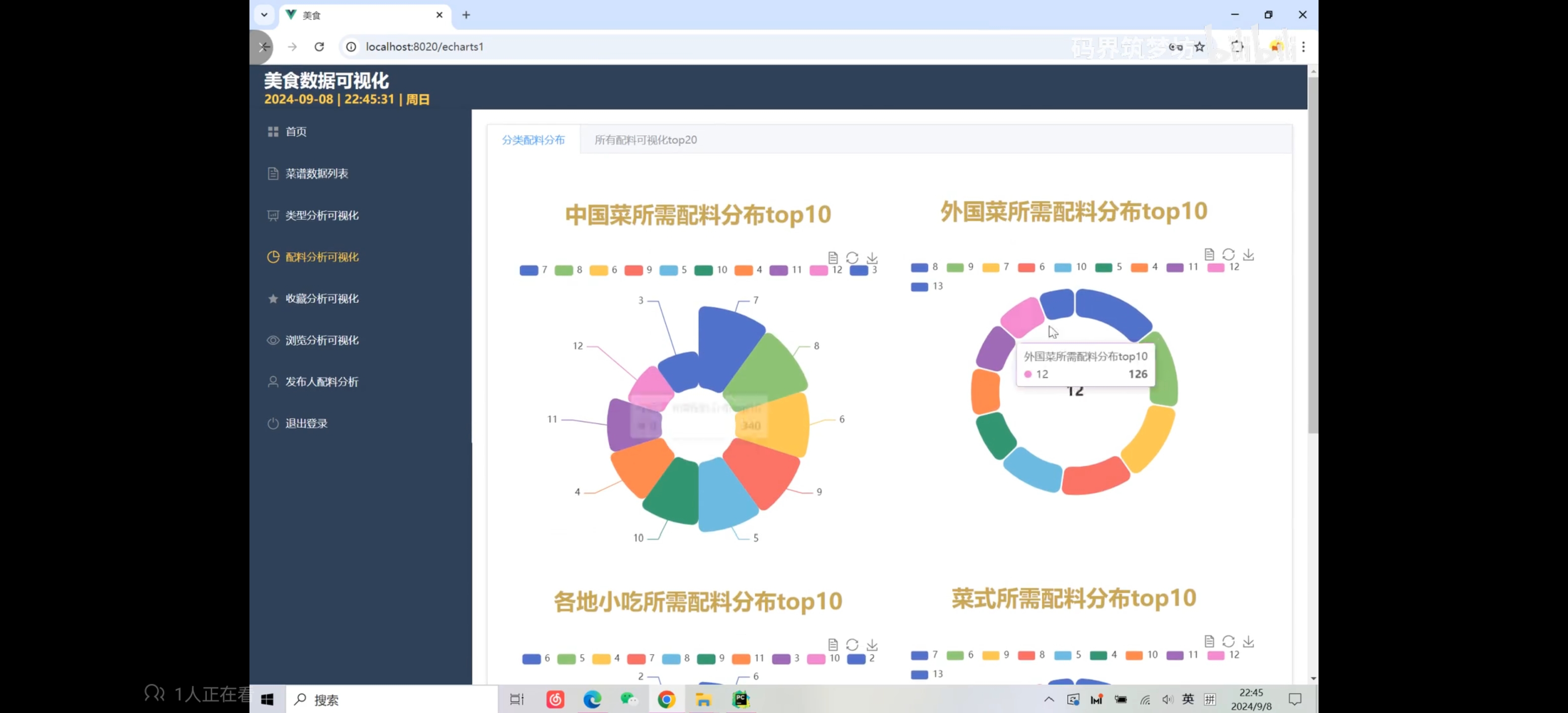The width and height of the screenshot is (1568, 713).
Task: Open Microsoft Edge from the taskbar
Action: tap(592, 699)
